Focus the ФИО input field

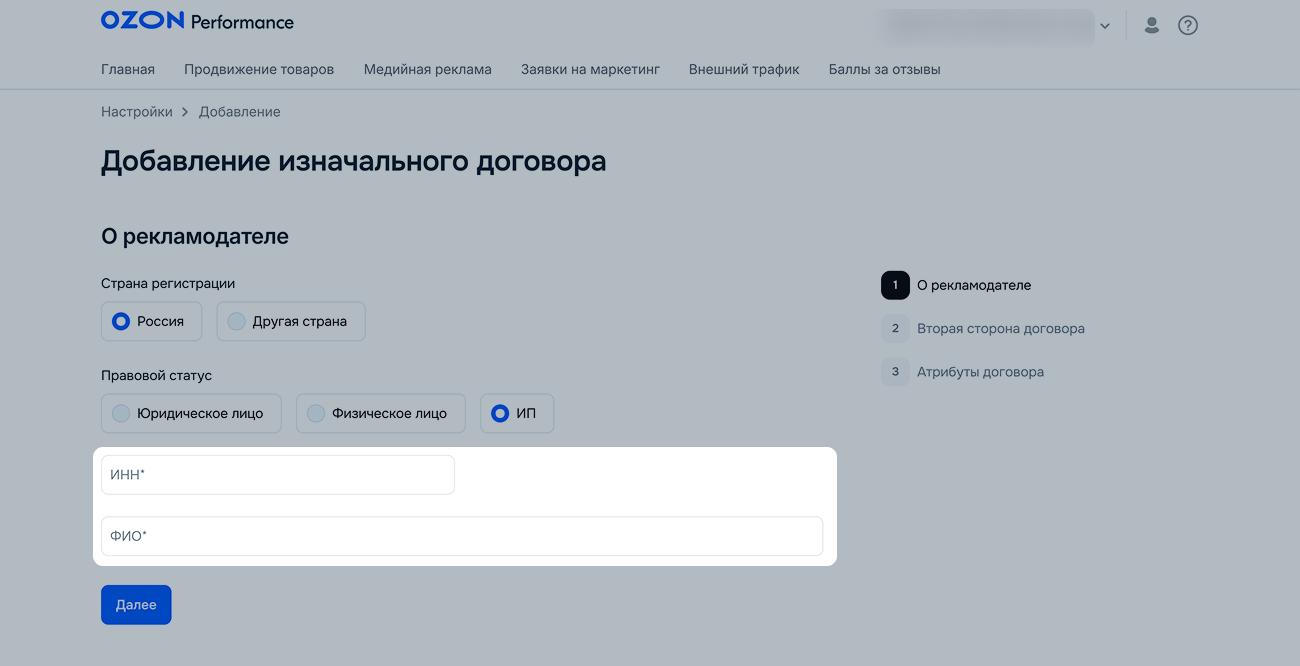pos(462,536)
